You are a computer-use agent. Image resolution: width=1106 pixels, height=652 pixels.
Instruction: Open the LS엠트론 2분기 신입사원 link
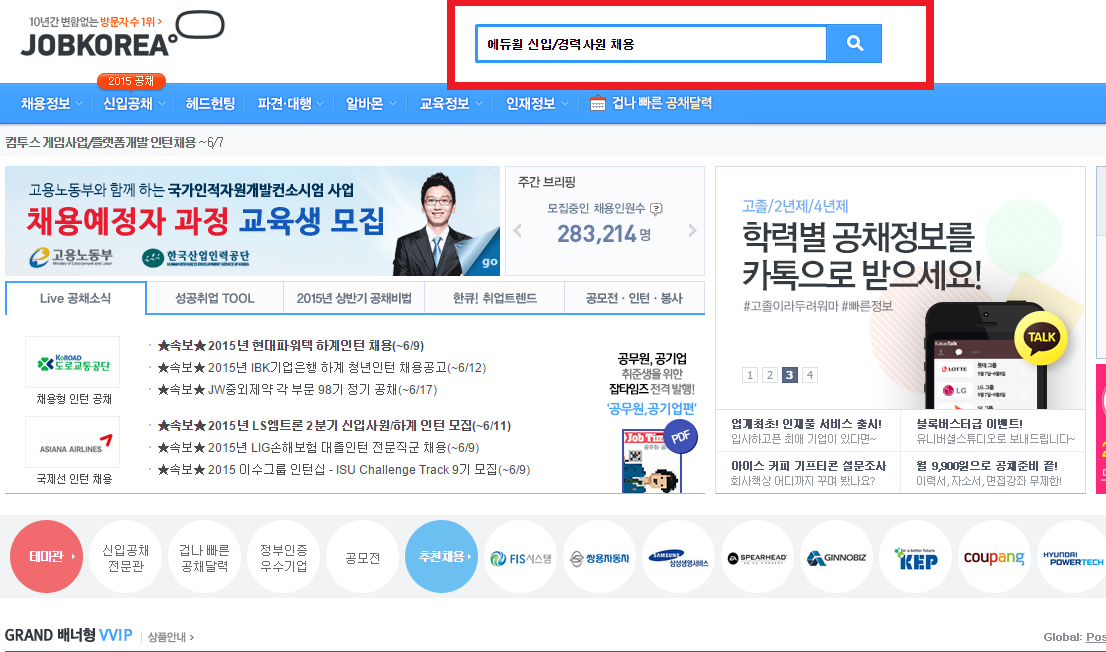click(334, 425)
